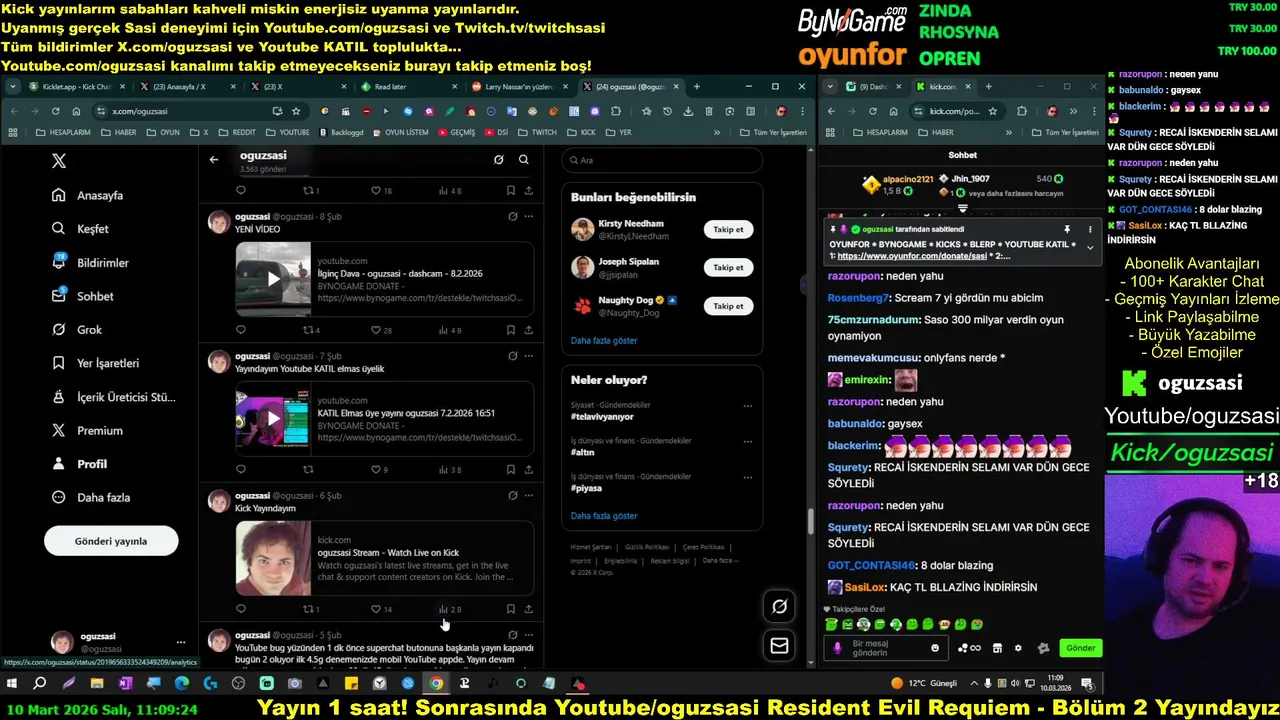
Task: Open floating messages envelope button
Action: [x=779, y=646]
